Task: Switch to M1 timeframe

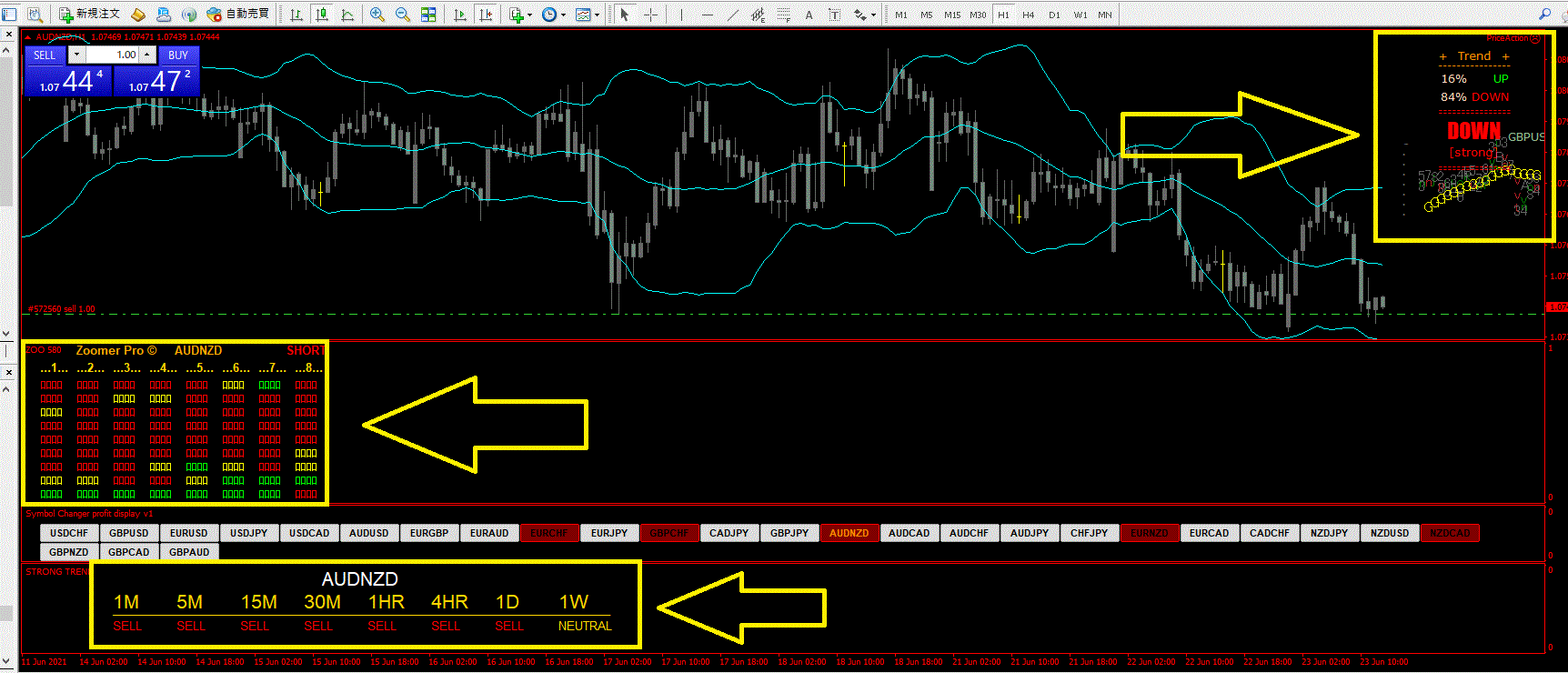Action: click(x=901, y=15)
